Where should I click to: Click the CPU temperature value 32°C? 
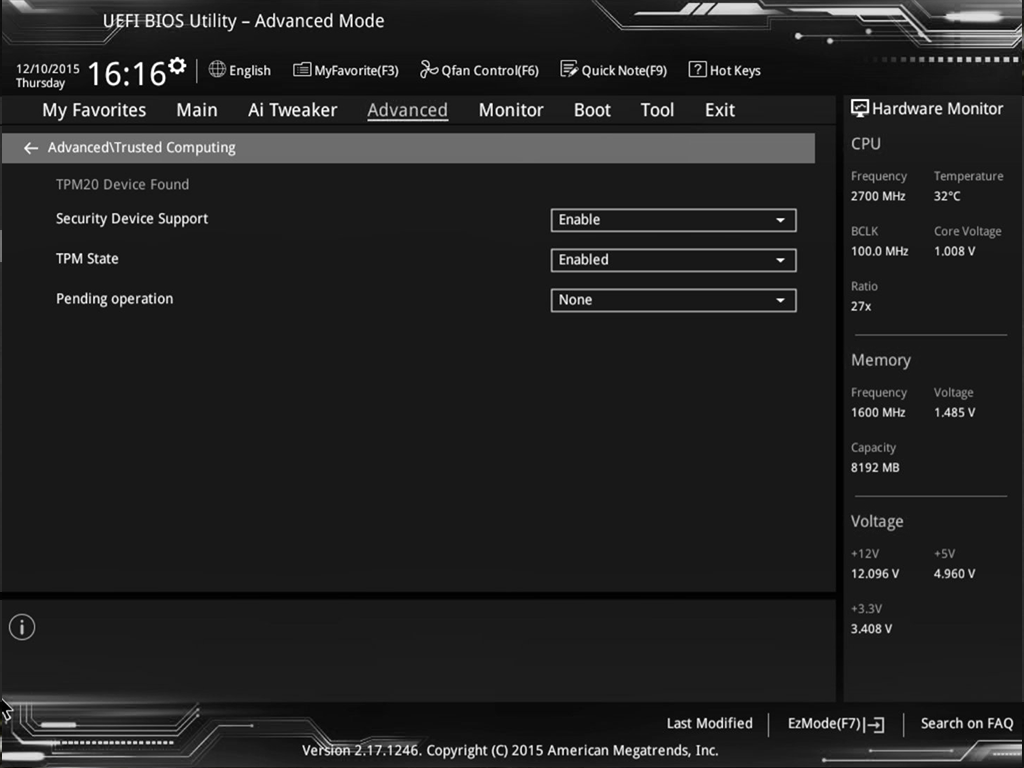click(x=947, y=196)
